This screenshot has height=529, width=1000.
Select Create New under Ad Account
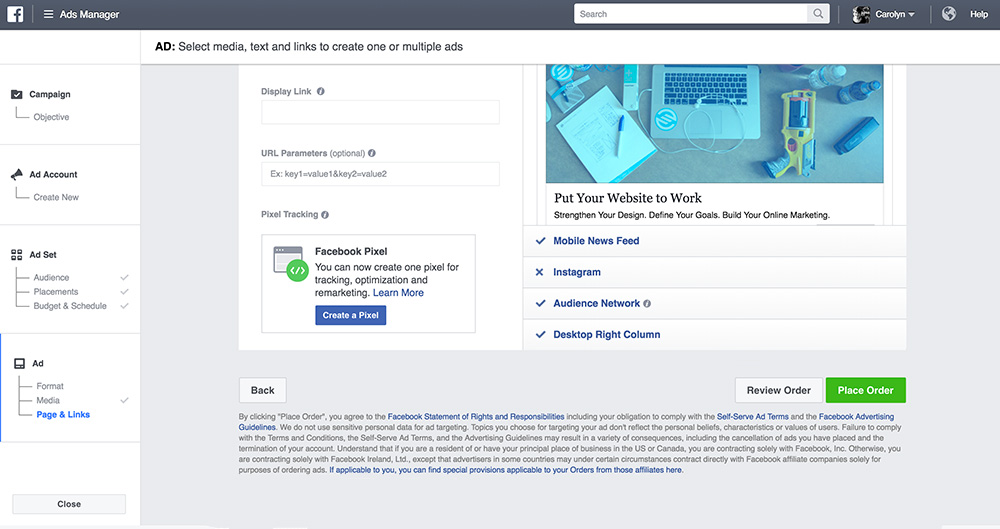(x=56, y=197)
